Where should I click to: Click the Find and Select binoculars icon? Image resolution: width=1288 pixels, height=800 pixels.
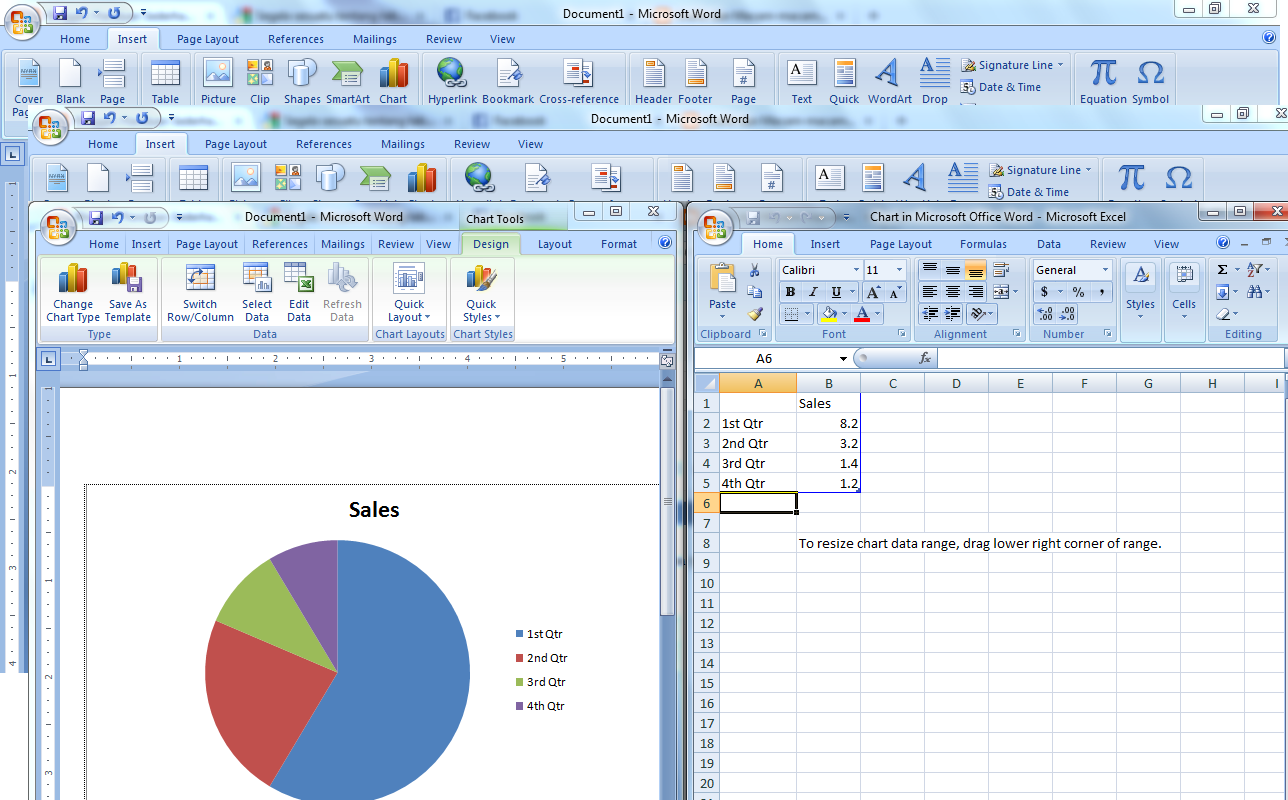pyautogui.click(x=1255, y=292)
